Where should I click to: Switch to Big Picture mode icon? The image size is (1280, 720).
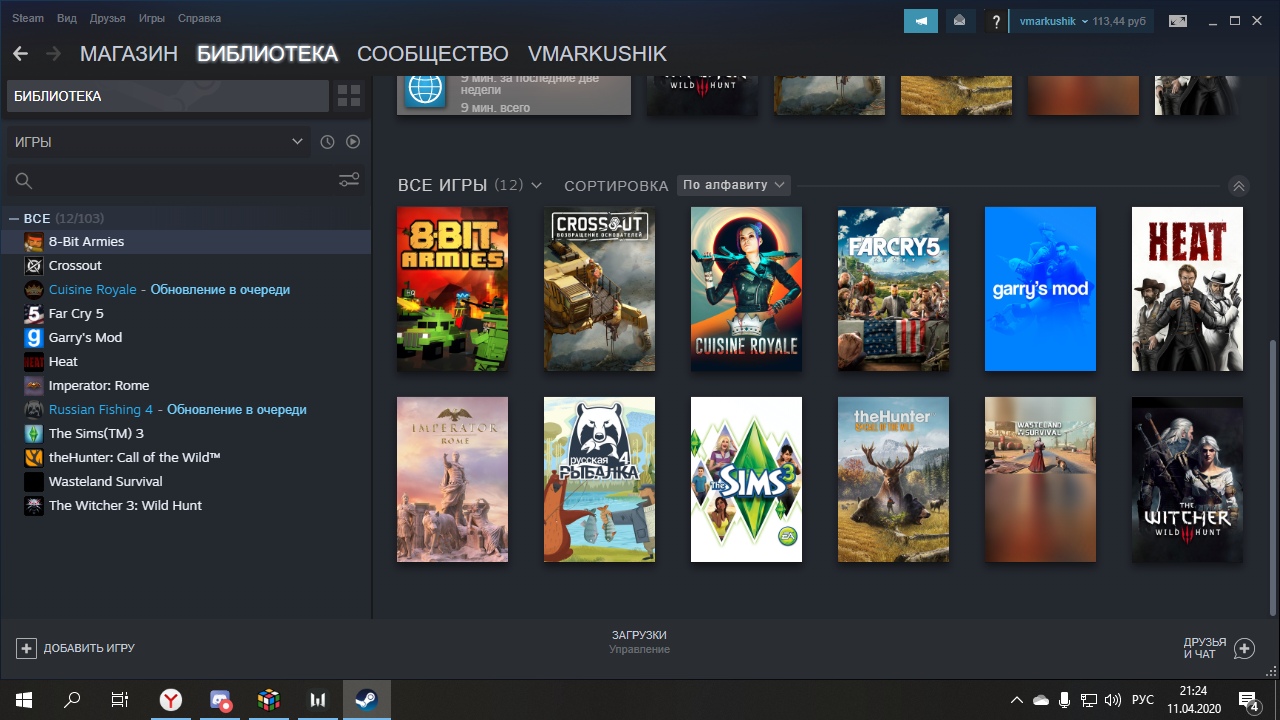click(x=1178, y=20)
